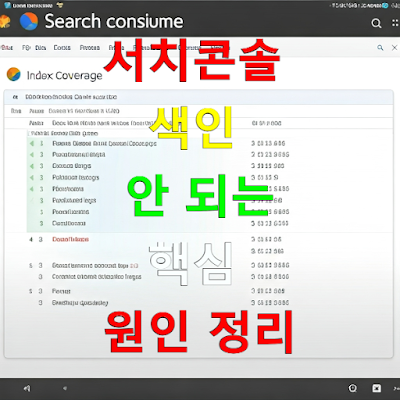Open the apps grid icon in the header
The height and width of the screenshot is (400, 400).
(x=395, y=23)
